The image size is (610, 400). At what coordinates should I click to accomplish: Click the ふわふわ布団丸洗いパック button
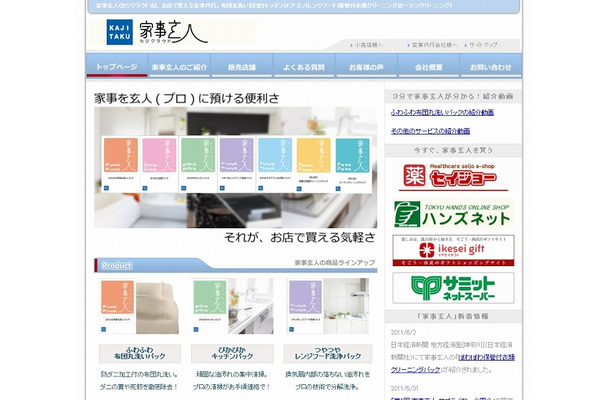[140, 353]
